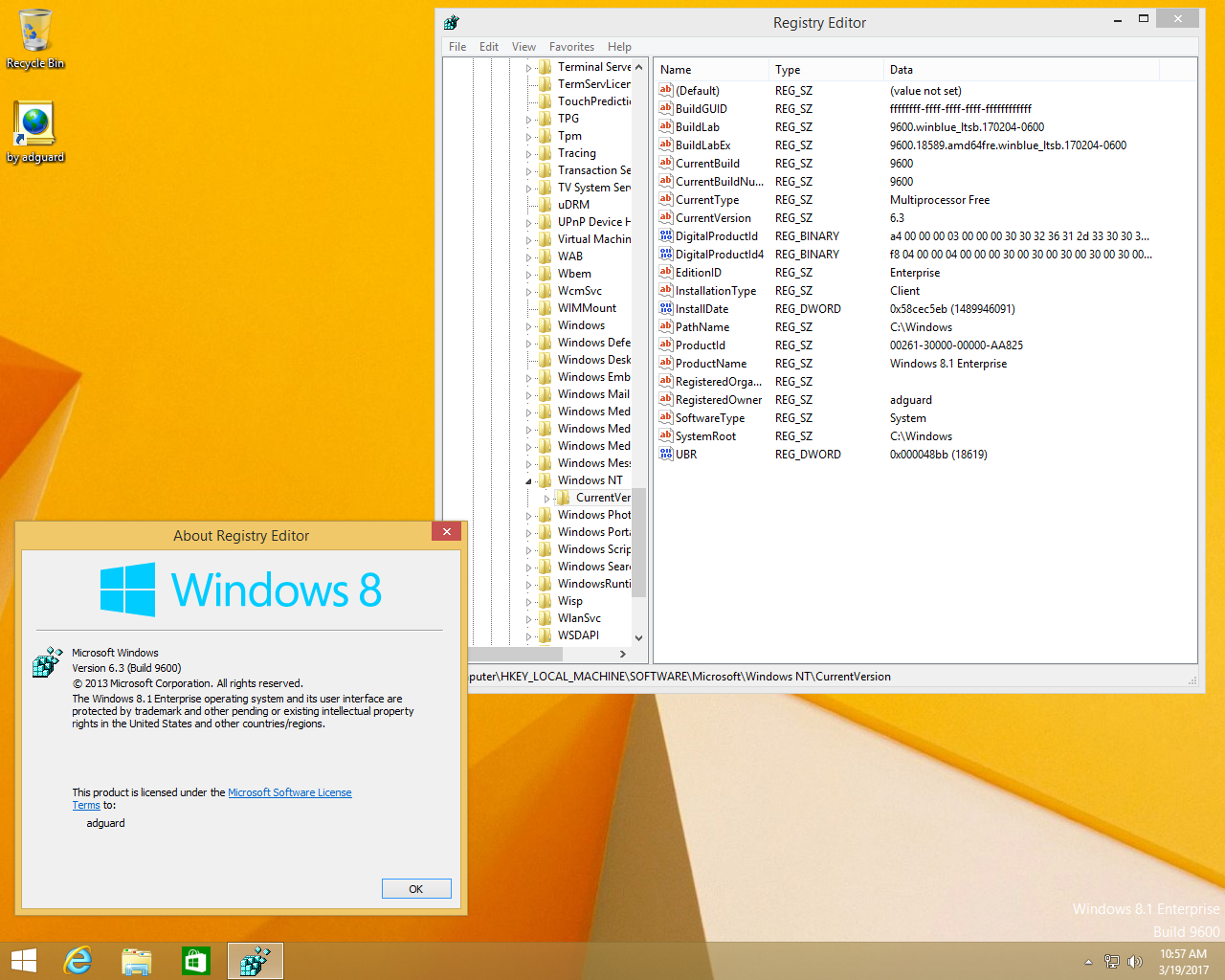1225x980 pixels.
Task: Click the Wisp folder icon in tree
Action: click(x=546, y=601)
